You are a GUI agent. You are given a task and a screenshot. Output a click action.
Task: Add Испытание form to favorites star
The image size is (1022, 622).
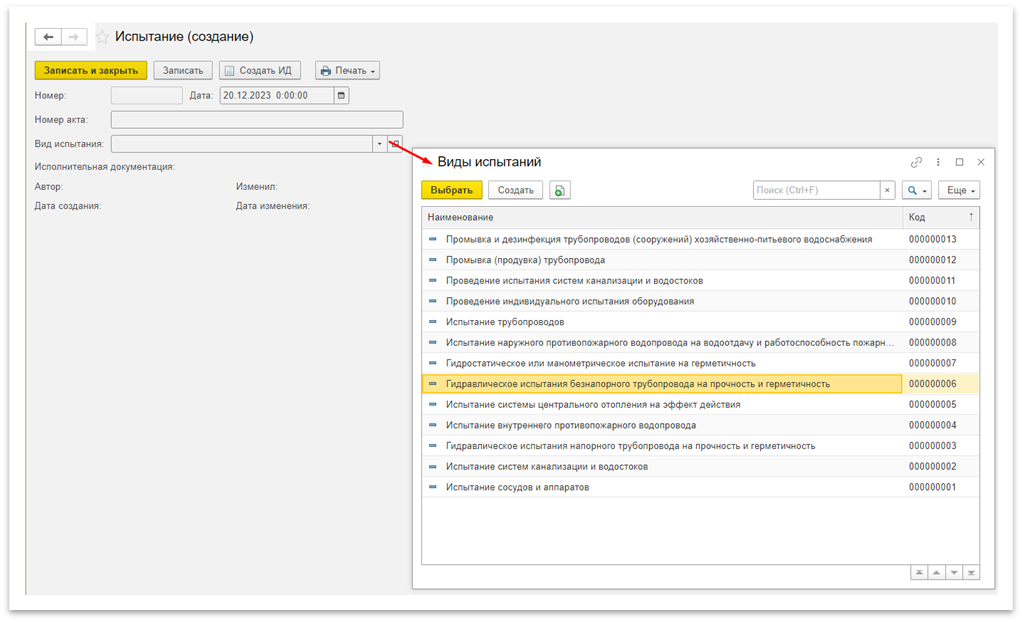coord(102,37)
